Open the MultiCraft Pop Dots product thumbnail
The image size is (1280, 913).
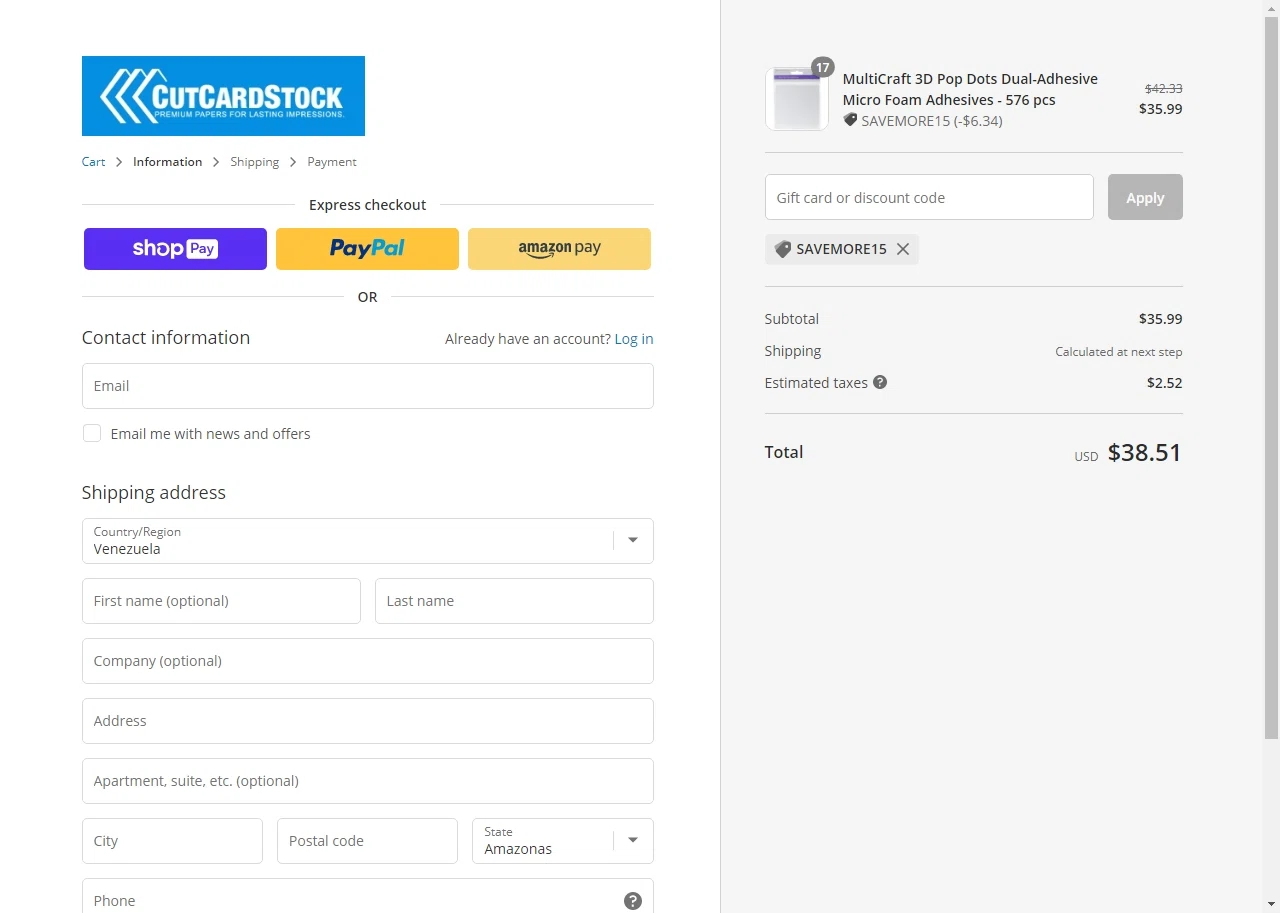coord(797,99)
